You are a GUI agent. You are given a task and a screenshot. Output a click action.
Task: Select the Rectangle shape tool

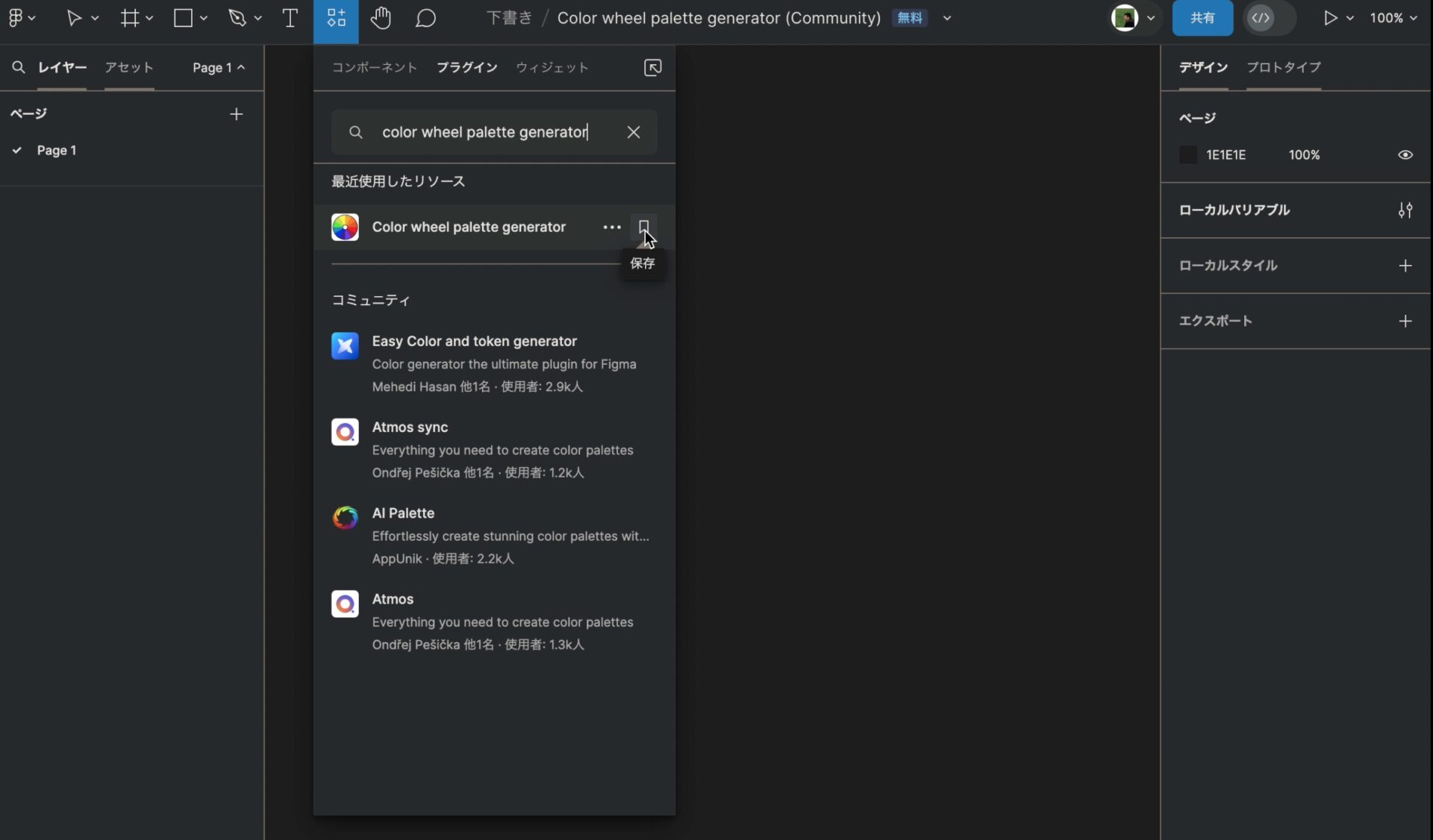tap(183, 18)
